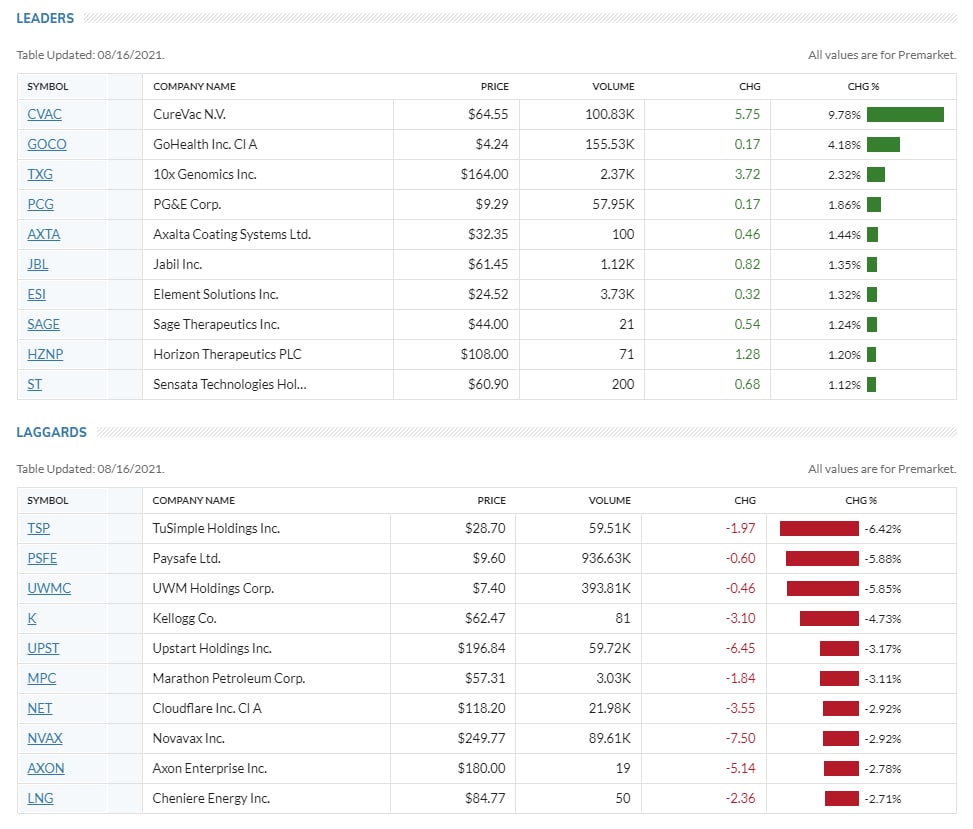Click the red -6.42% bar for TuSimple

819,529
